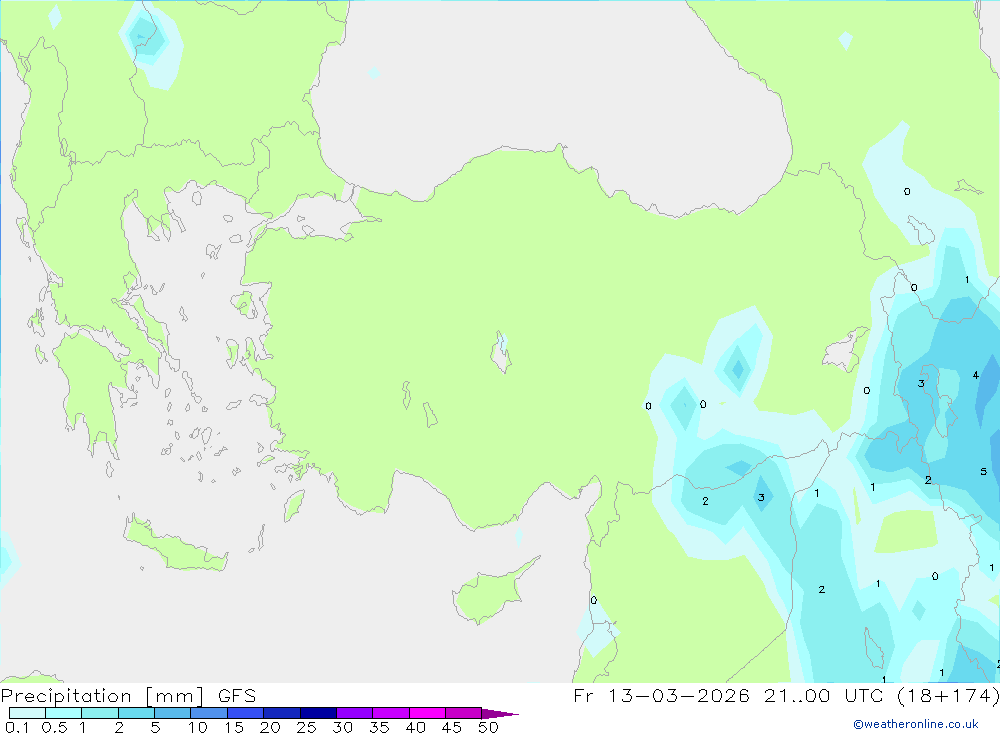Viewport: 1000px width, 733px height.
Task: Click the 'Precipitation [mm] GFS' title text
Action: (128, 695)
